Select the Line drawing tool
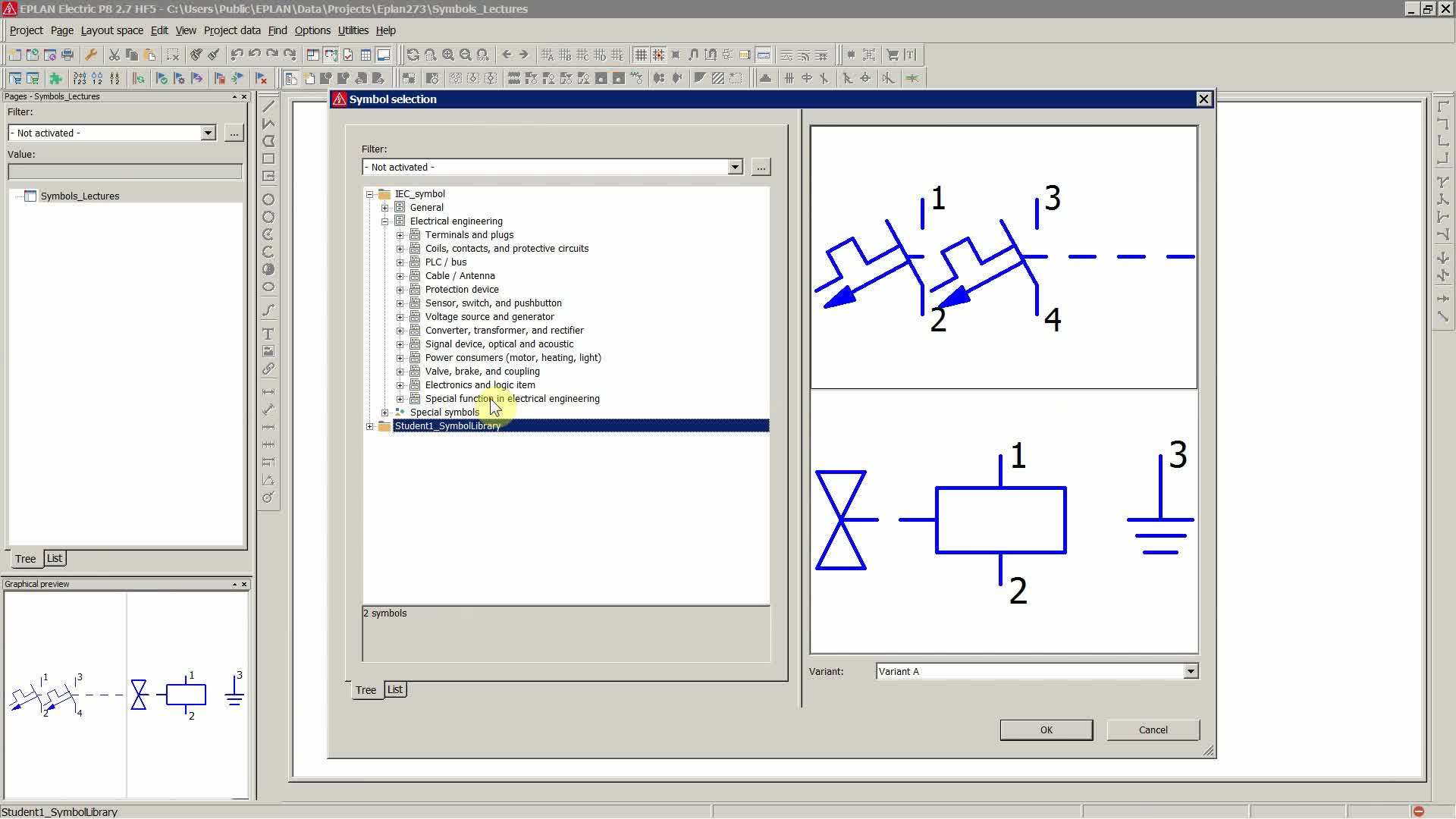The width and height of the screenshot is (1456, 819). point(268,107)
